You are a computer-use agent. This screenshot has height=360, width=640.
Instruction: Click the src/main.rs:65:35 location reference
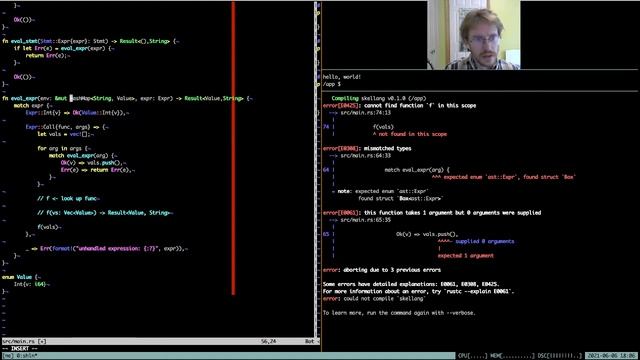coord(365,220)
